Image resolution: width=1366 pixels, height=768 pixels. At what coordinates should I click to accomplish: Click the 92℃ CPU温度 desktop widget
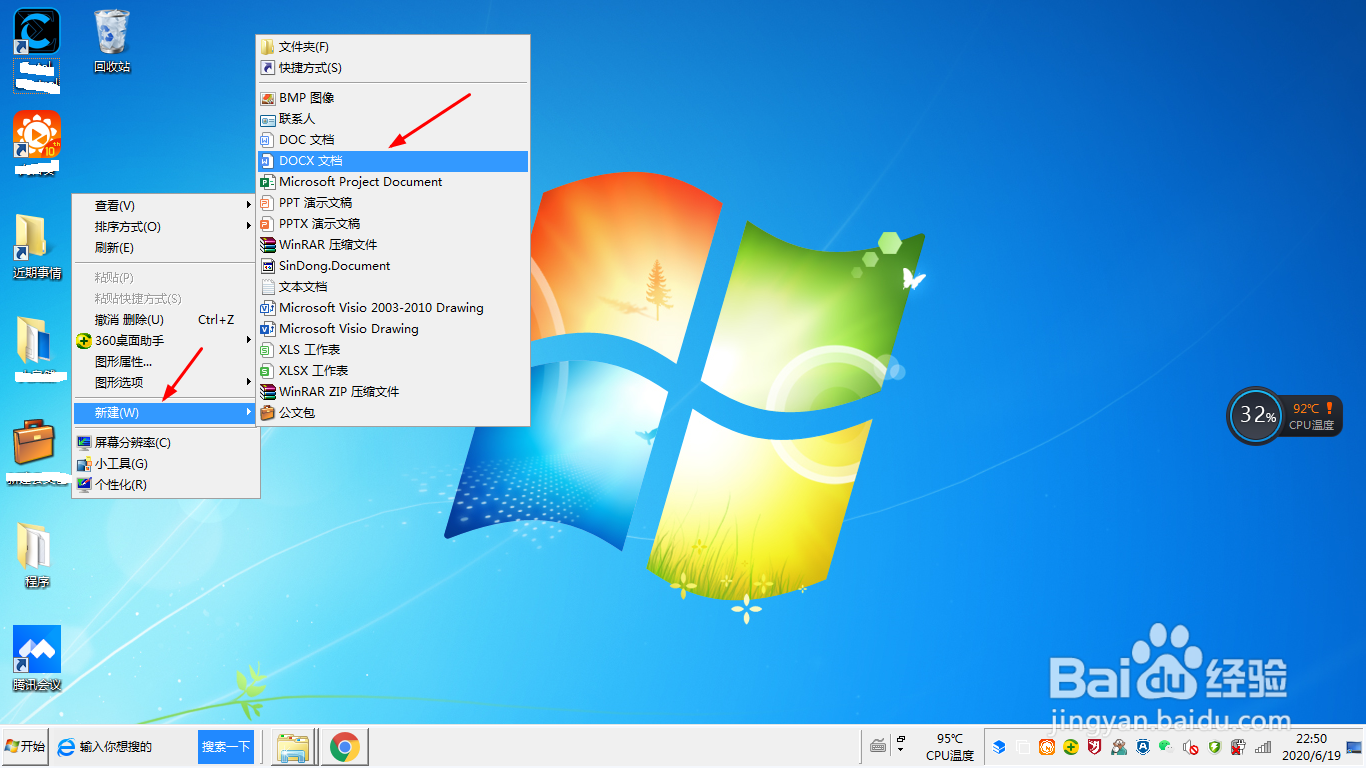(x=1312, y=415)
